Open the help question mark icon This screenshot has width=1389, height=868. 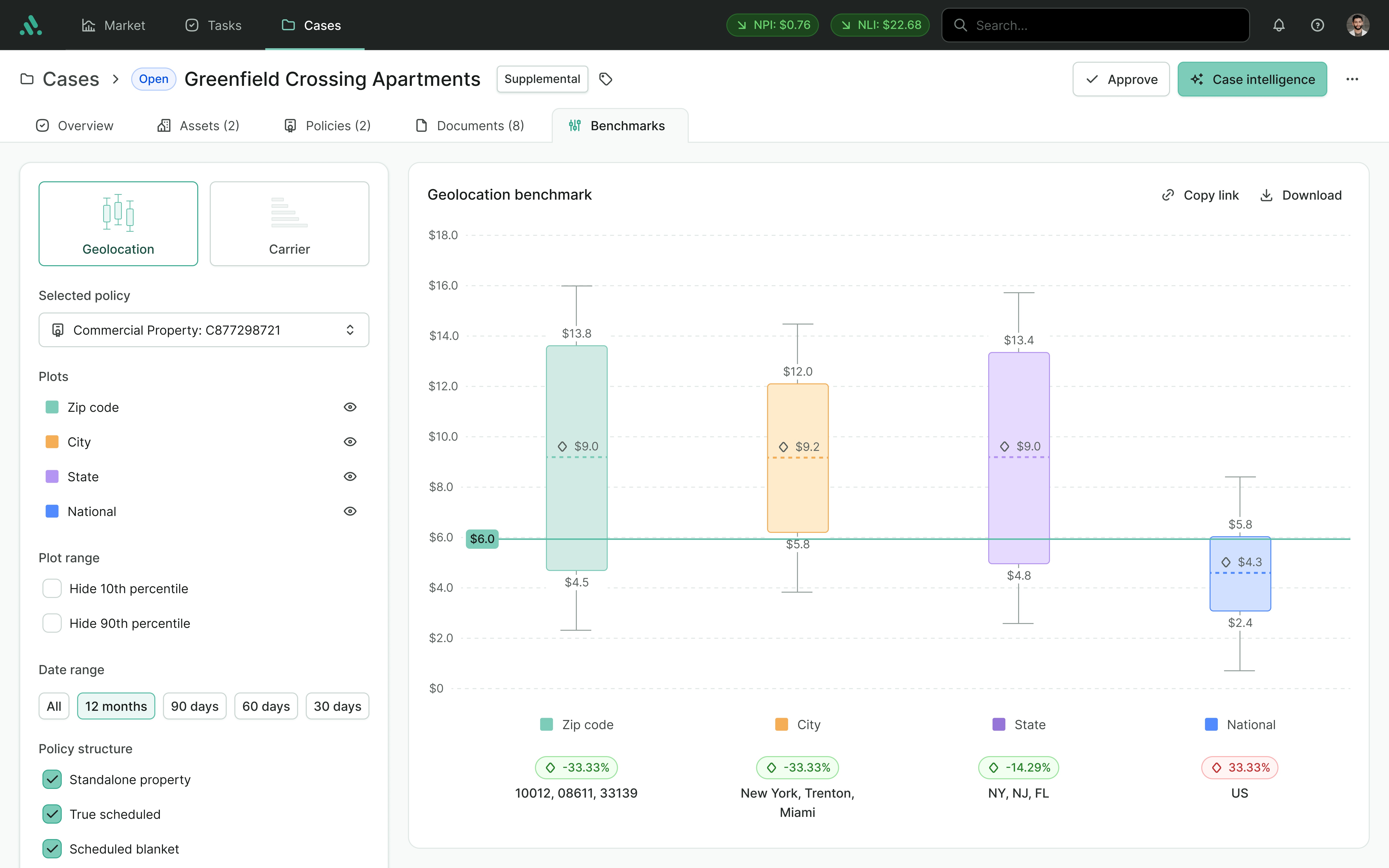[1317, 25]
